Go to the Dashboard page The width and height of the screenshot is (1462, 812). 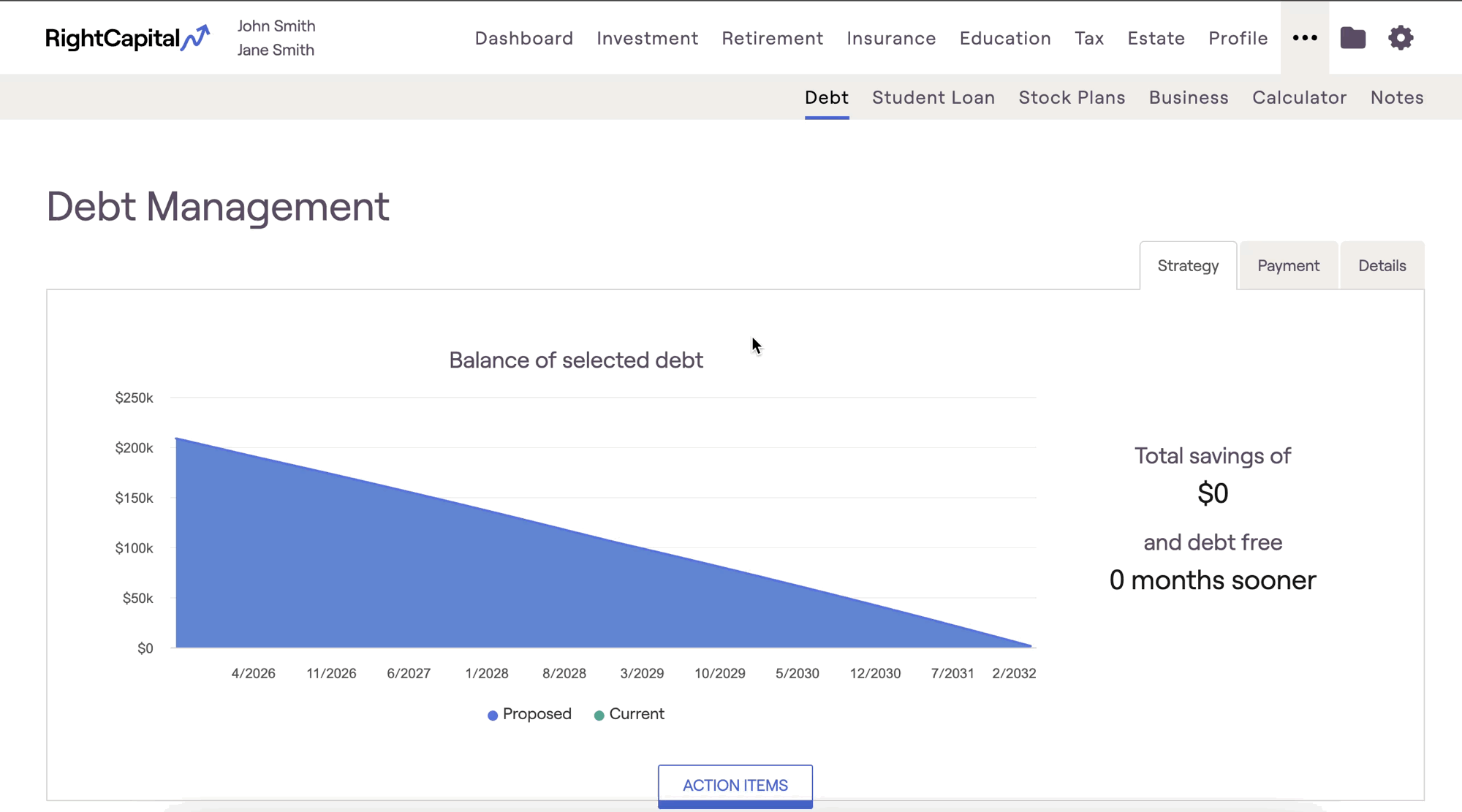(x=523, y=38)
